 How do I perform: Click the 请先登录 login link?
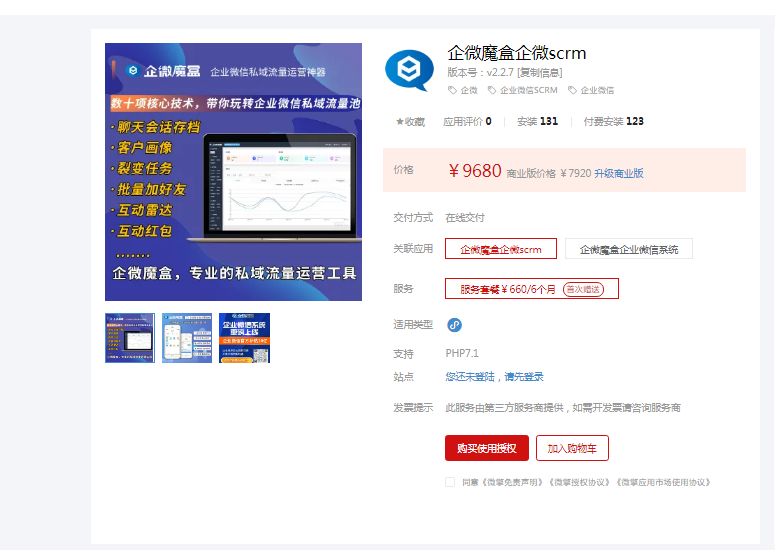(523, 377)
